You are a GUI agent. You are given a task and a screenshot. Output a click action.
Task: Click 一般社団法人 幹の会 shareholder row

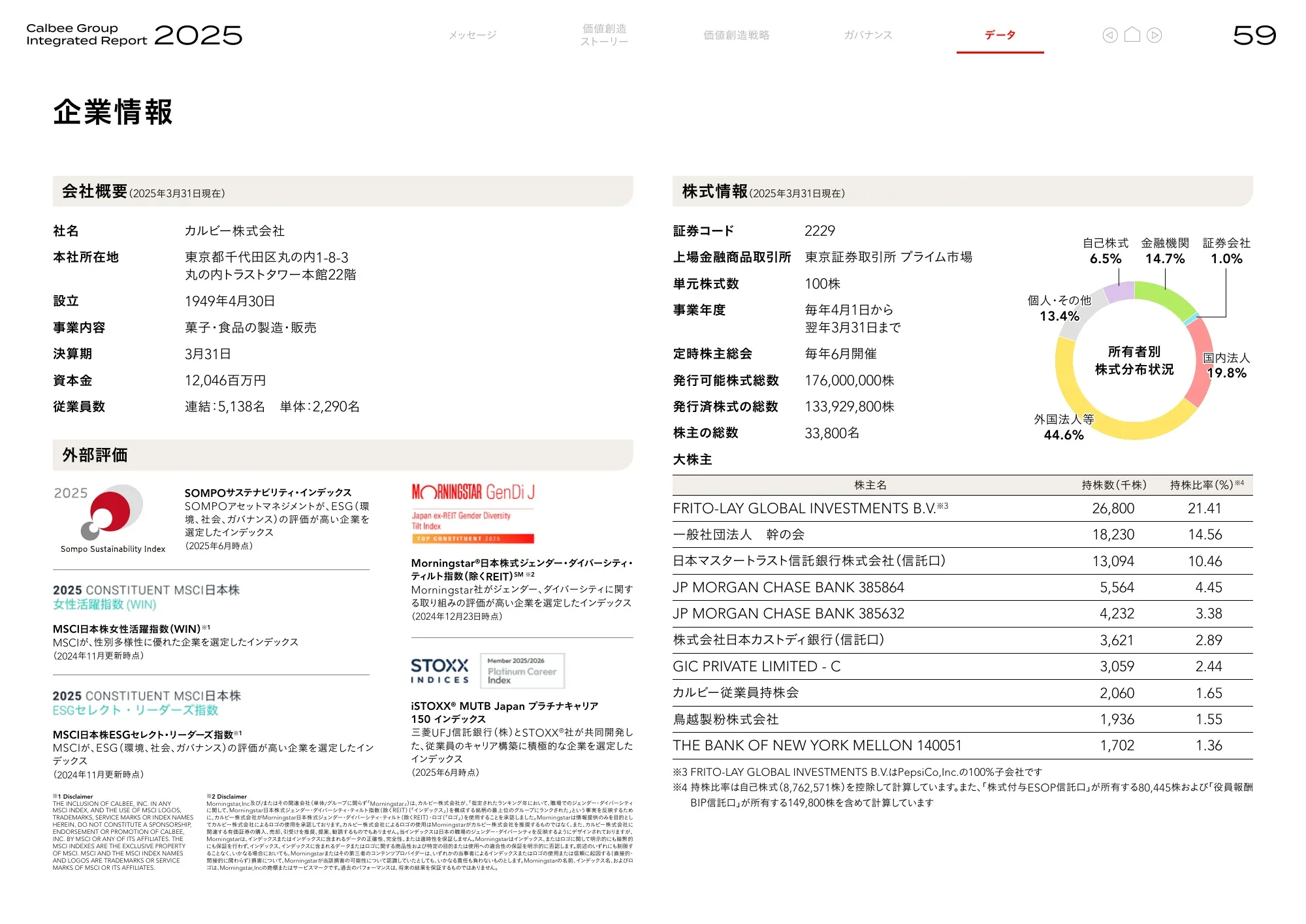point(963,535)
